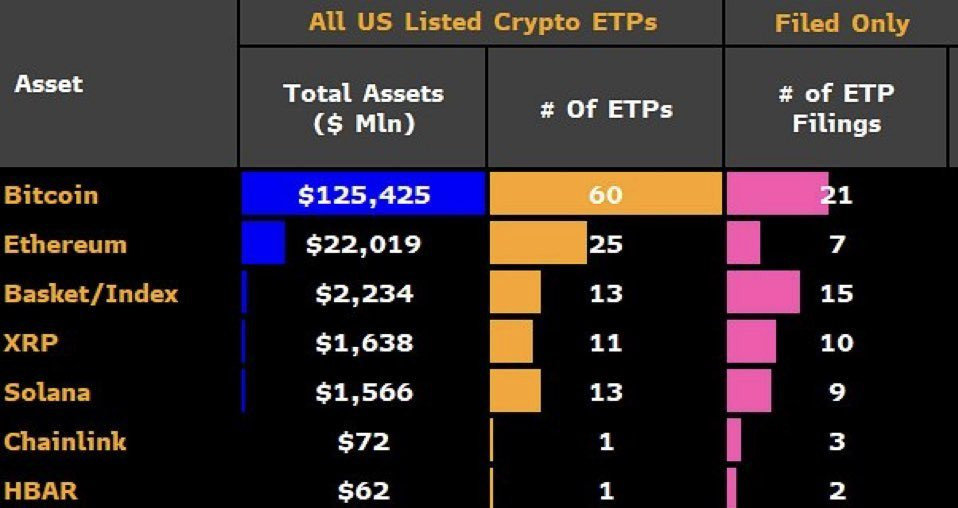
Task: Click XRP's $1,638 total assets value
Action: (364, 343)
